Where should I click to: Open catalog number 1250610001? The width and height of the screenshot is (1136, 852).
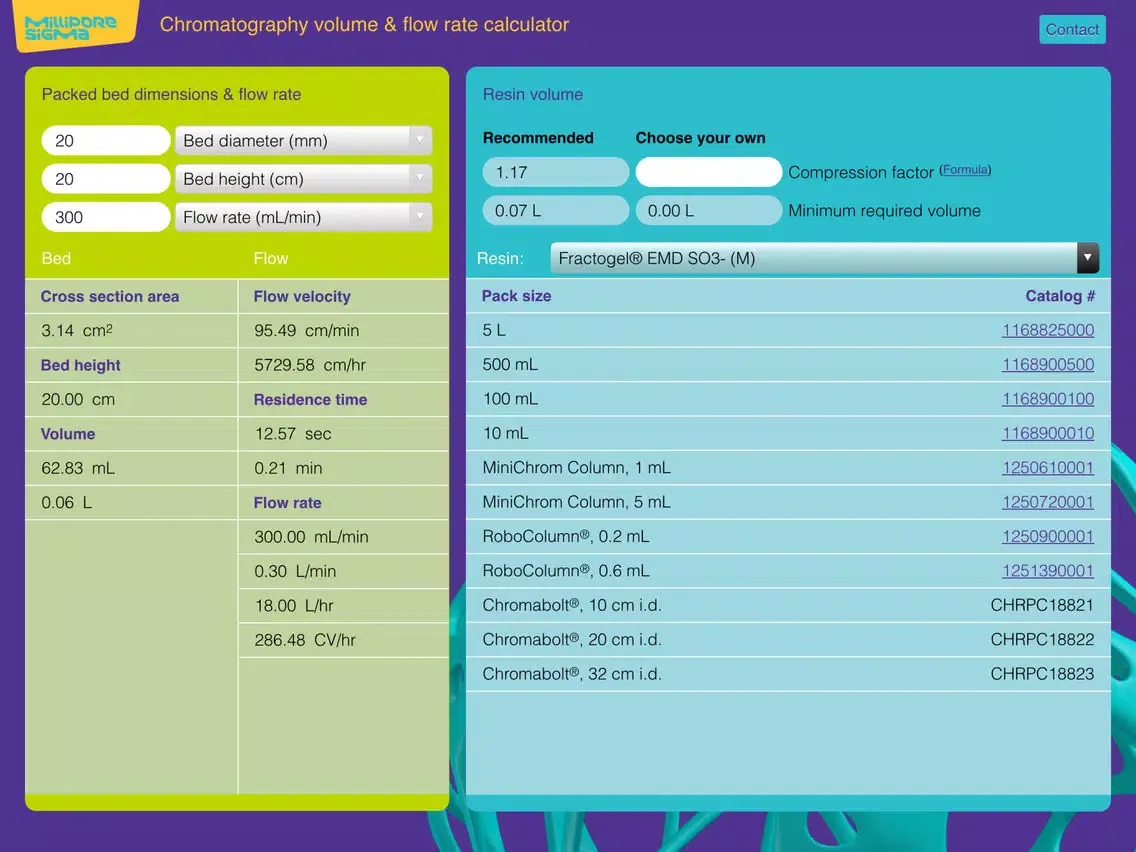[x=1048, y=467]
